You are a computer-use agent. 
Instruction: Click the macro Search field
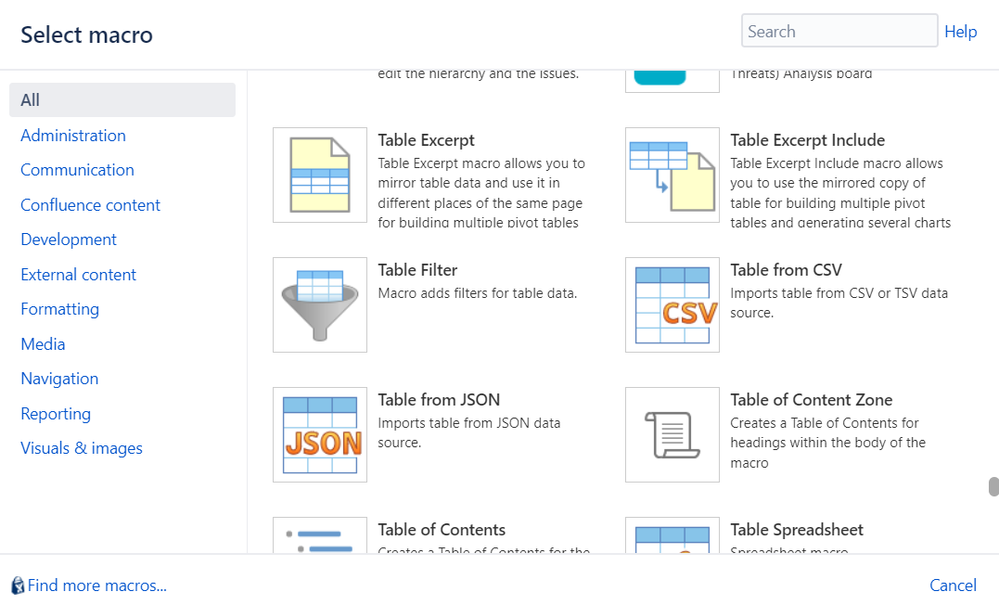[x=839, y=32]
